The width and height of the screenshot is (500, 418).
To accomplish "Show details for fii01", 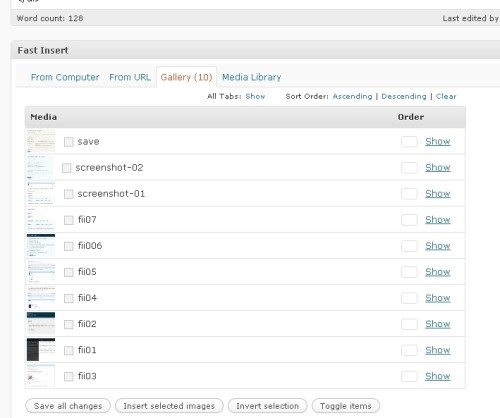I will [438, 350].
